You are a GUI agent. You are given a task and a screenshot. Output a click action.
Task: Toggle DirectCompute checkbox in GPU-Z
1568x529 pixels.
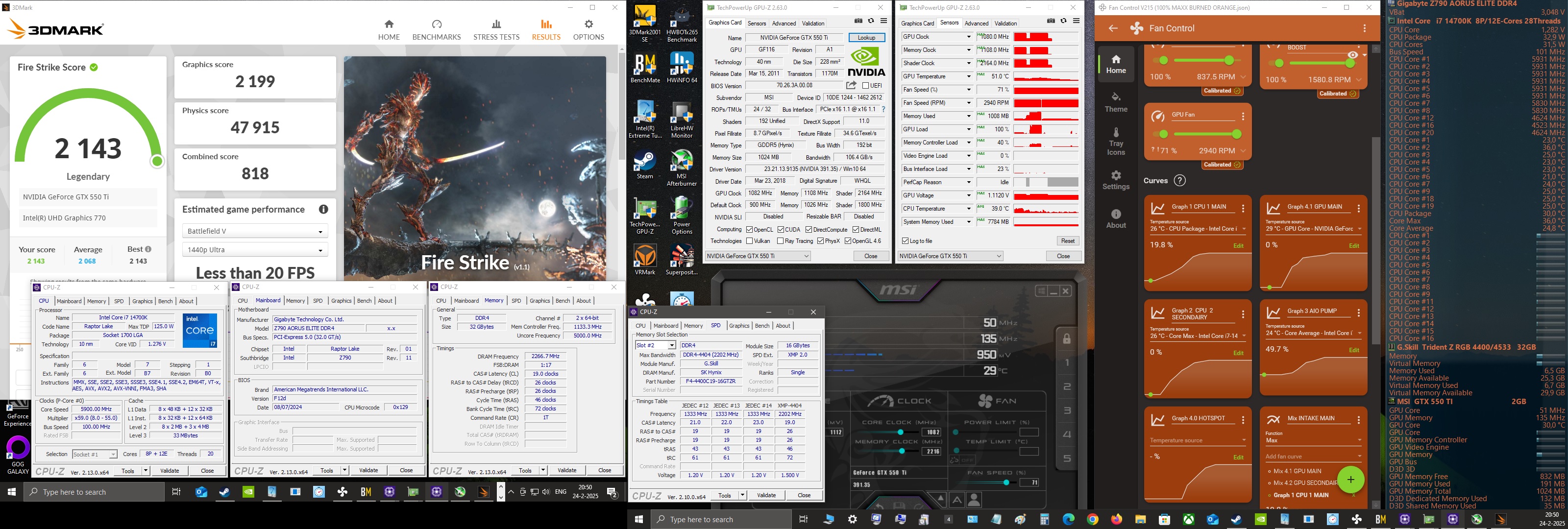tap(809, 230)
